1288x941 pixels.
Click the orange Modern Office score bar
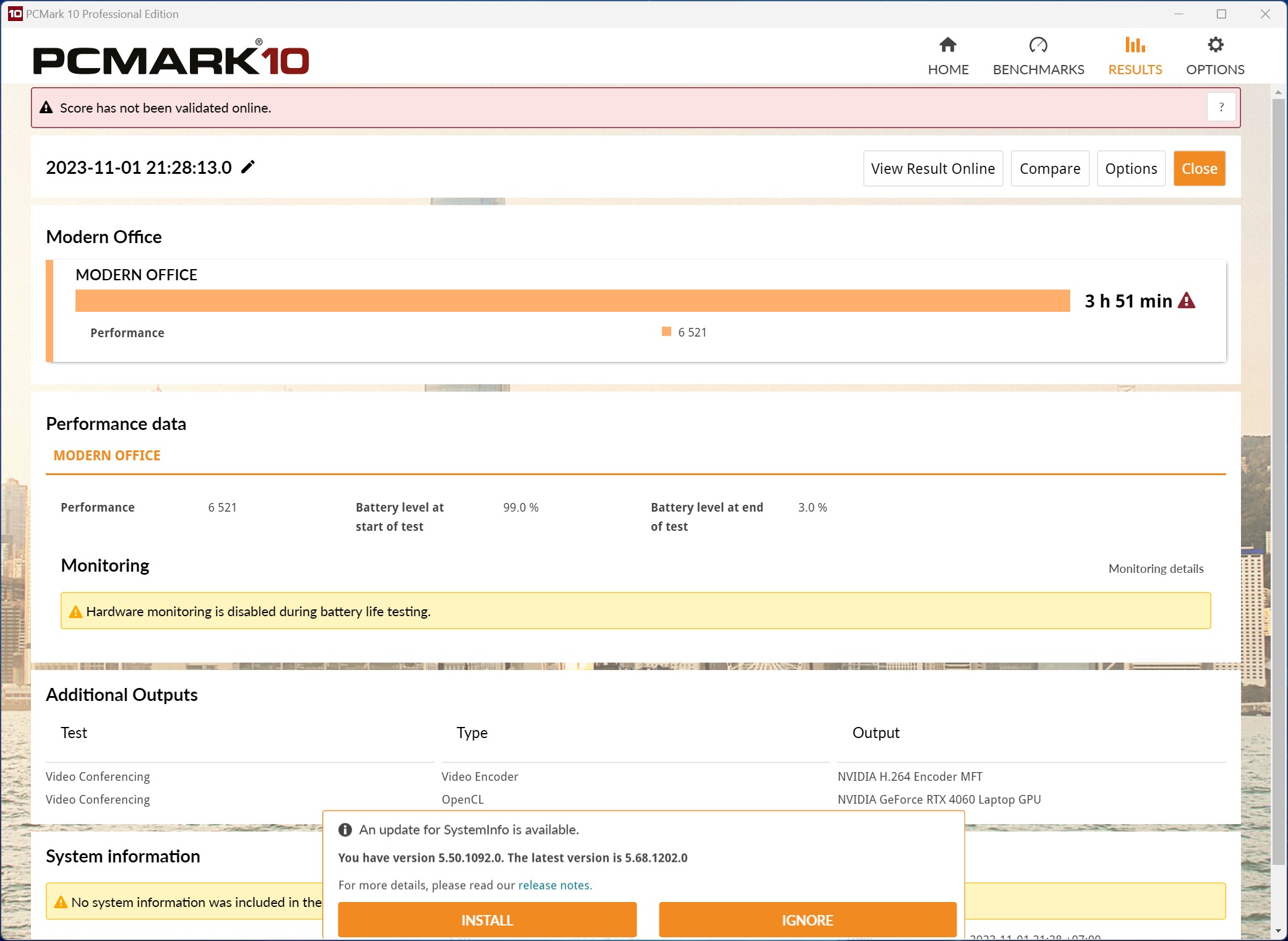[x=572, y=301]
